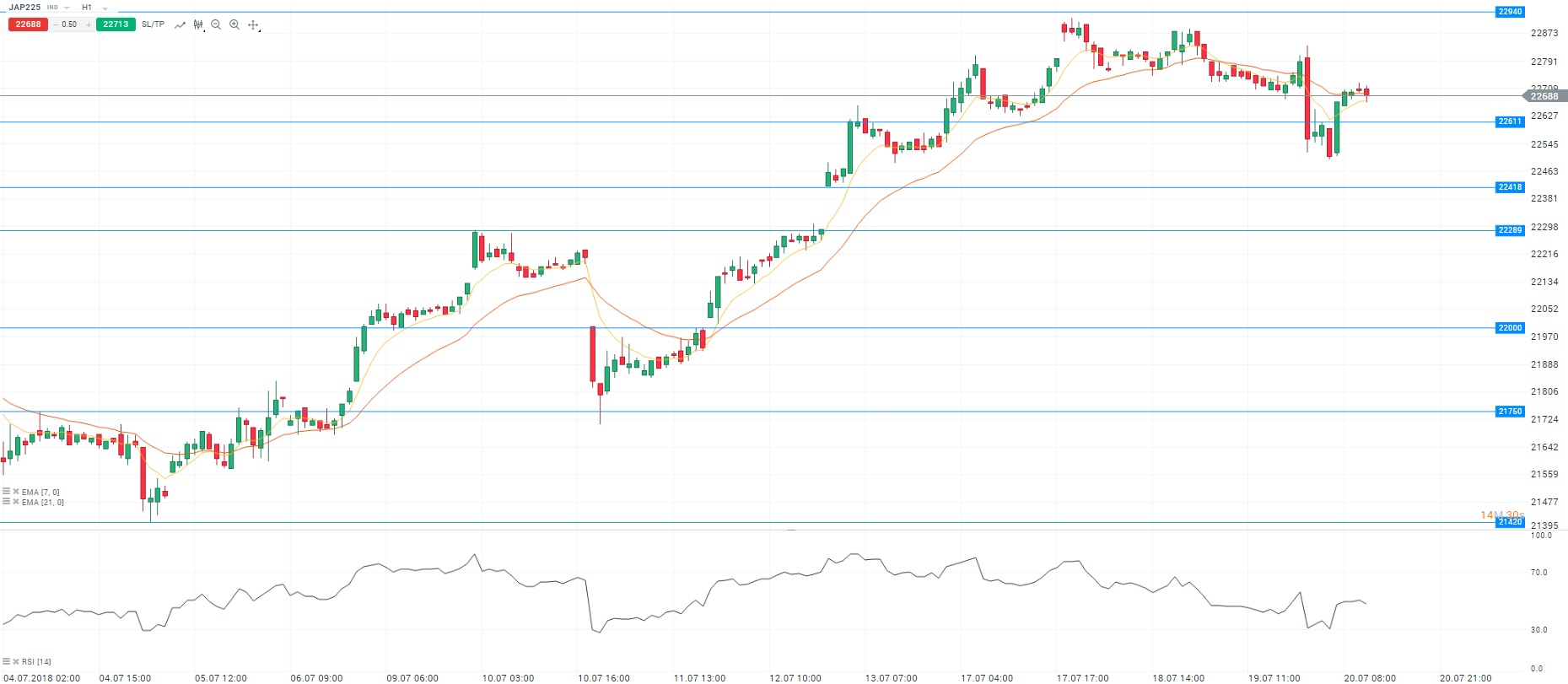The image size is (1568, 684).
Task: Select the 22000 horizontal level label
Action: pyautogui.click(x=1509, y=328)
